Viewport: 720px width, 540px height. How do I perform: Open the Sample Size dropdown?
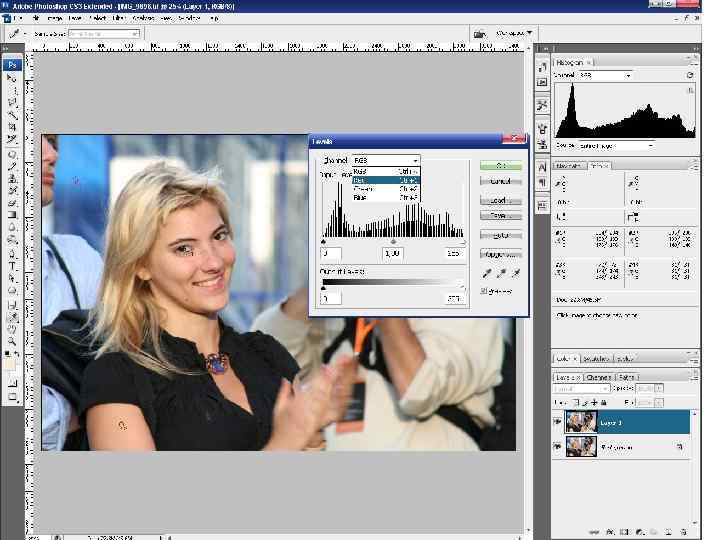click(104, 34)
